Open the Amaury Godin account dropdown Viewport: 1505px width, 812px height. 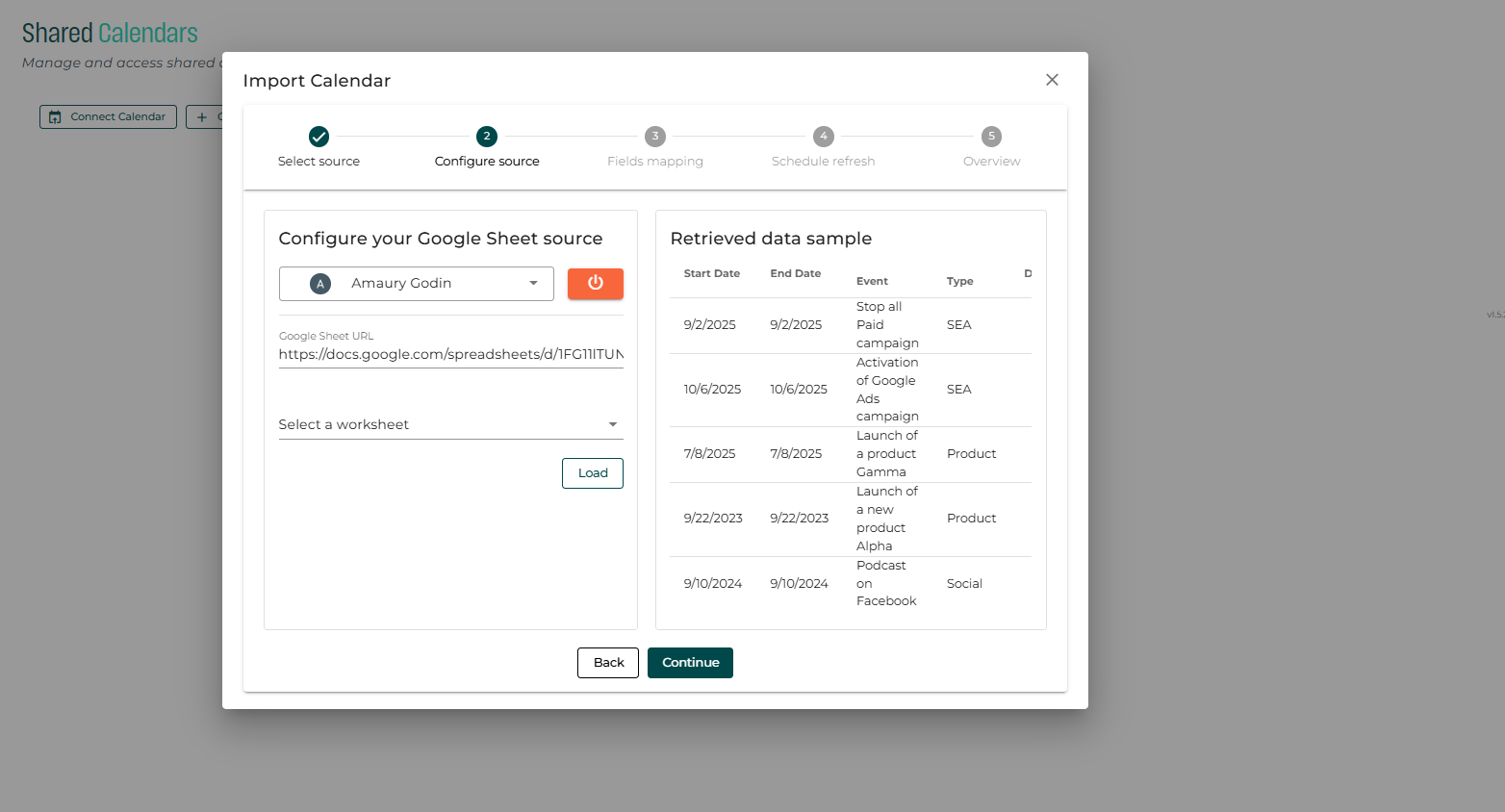click(416, 284)
